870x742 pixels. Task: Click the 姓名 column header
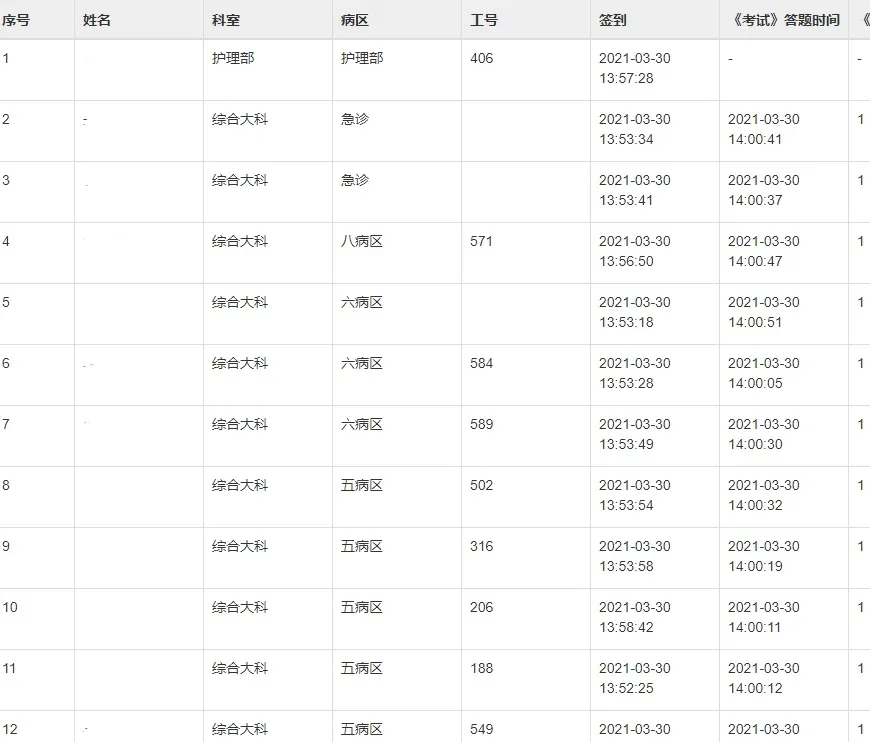pos(97,20)
